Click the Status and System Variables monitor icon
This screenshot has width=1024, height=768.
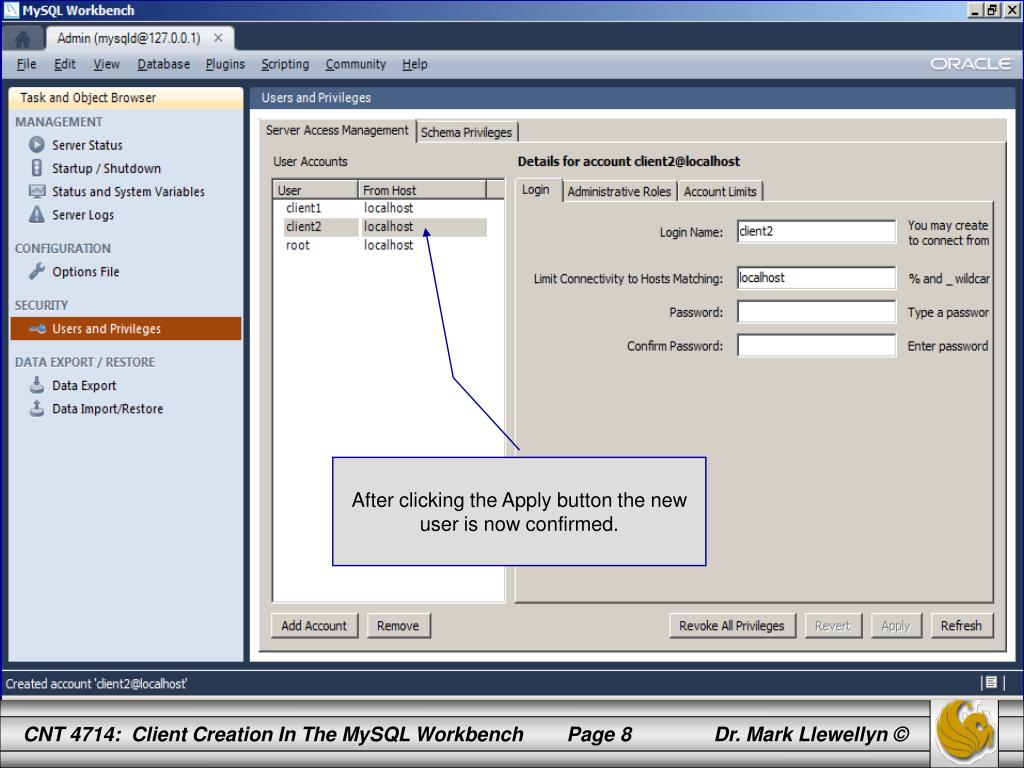[37, 191]
